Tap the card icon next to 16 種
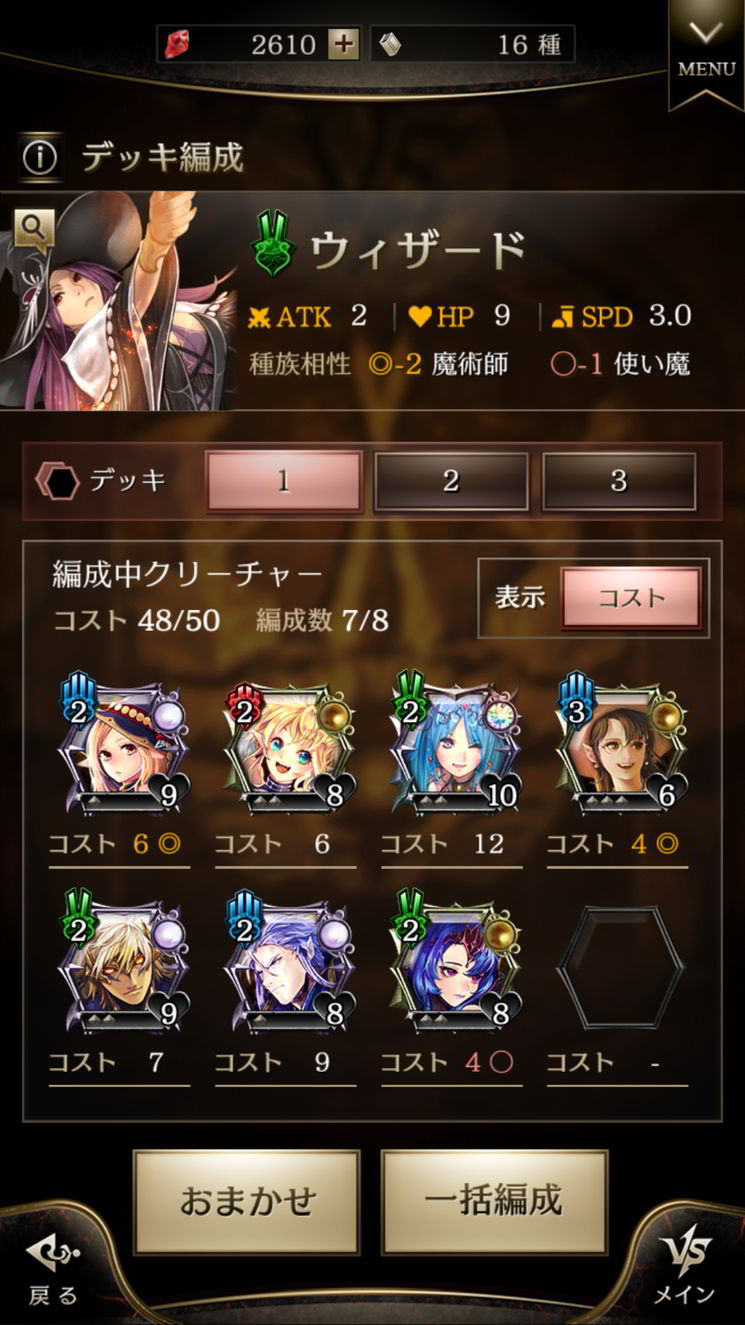This screenshot has width=745, height=1325. (x=392, y=44)
